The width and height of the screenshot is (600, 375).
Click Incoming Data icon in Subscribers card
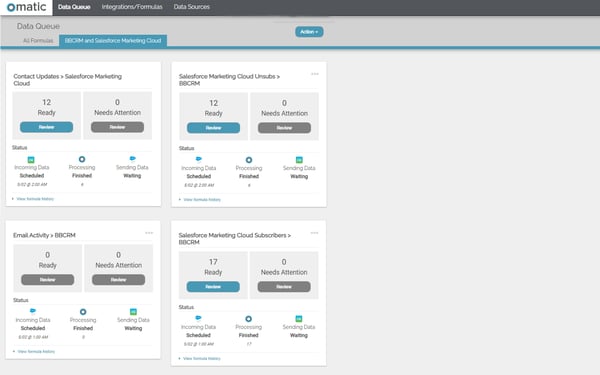198,318
